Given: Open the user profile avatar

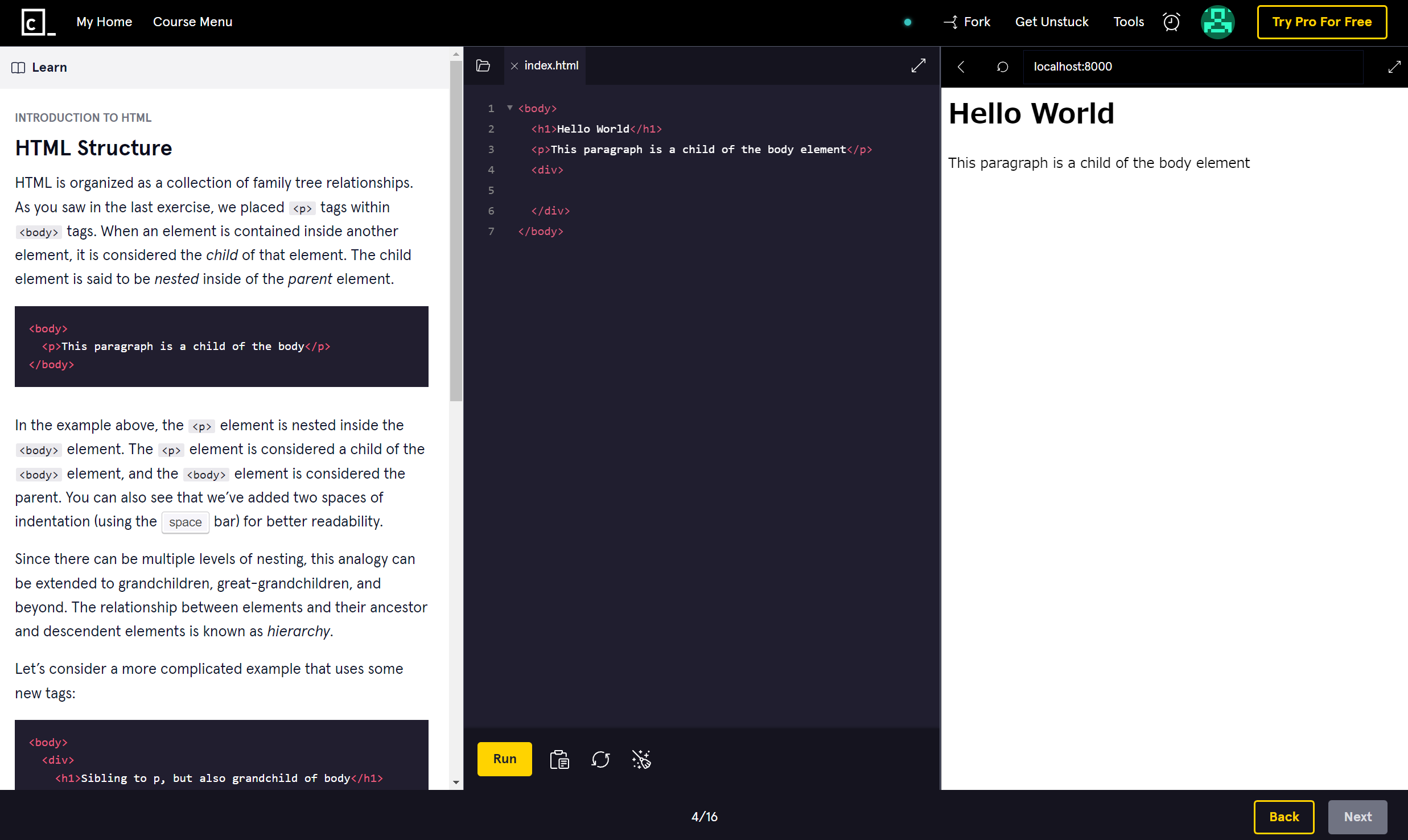Looking at the screenshot, I should (x=1217, y=22).
